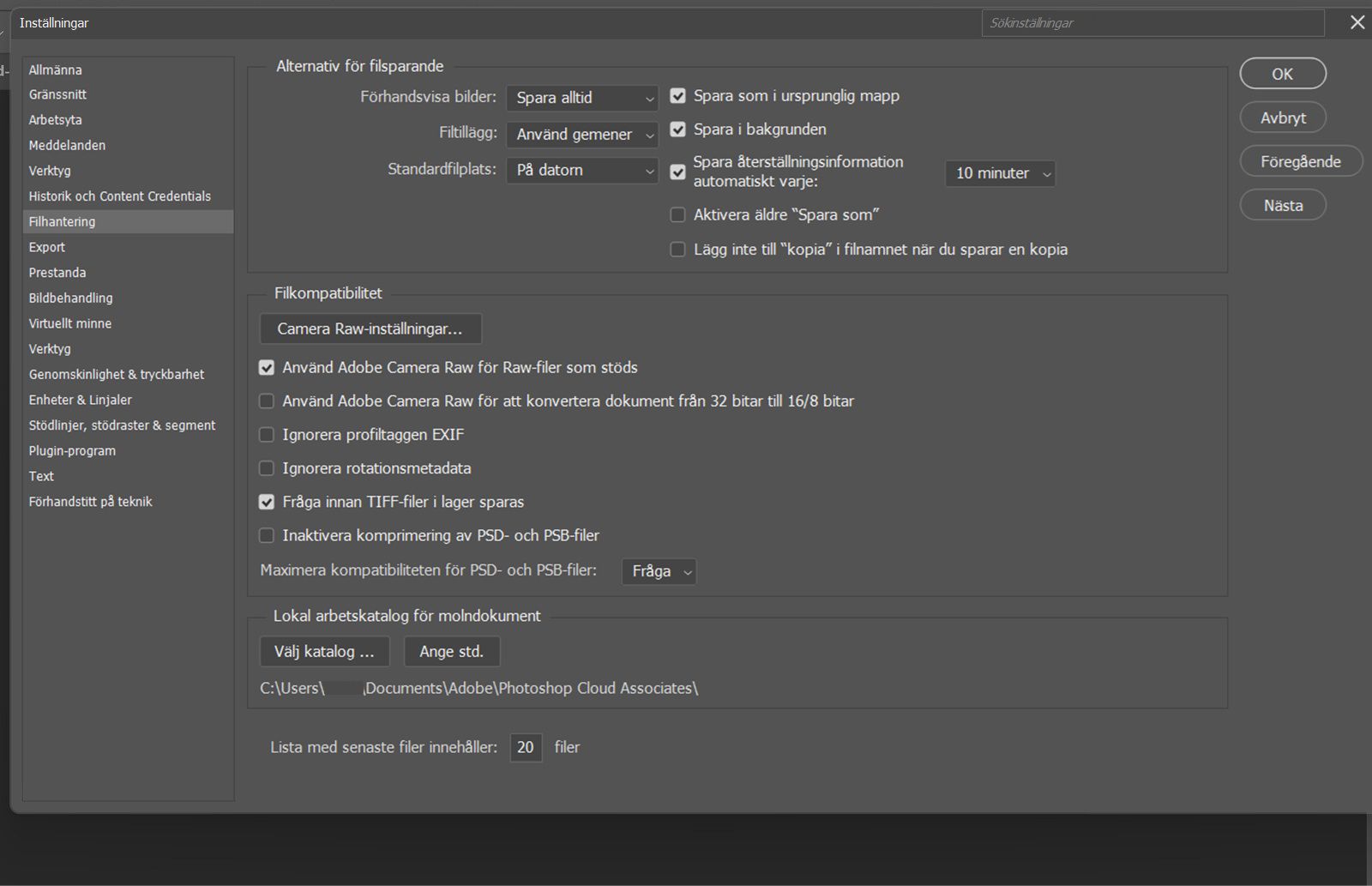1372x886 pixels.
Task: Open the 'Standardfilplats' dropdown
Action: click(582, 170)
